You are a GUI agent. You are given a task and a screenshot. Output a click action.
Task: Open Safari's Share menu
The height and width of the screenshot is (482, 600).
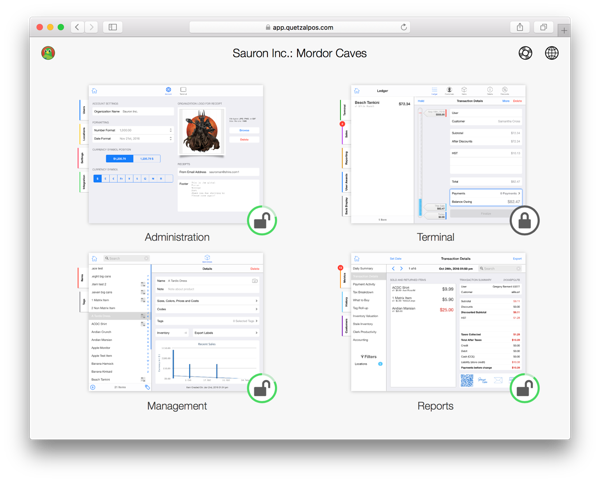[x=520, y=27]
